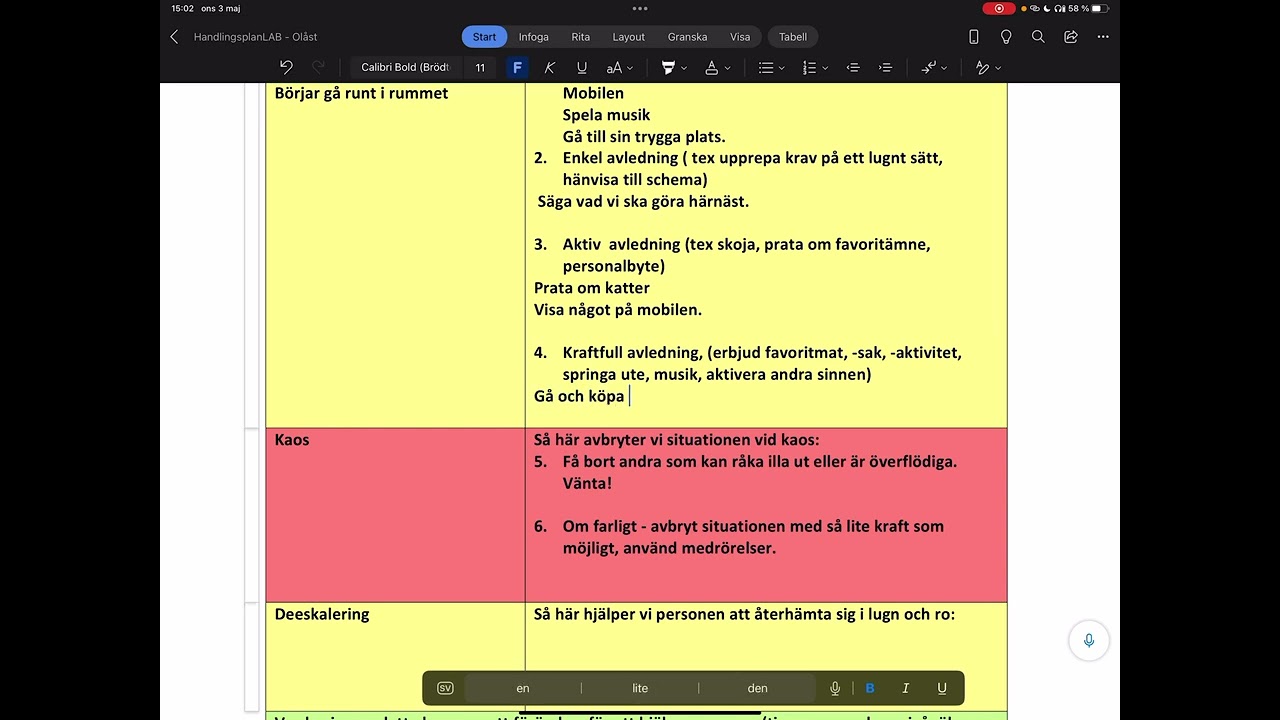Expand the highlight color chevron

(684, 68)
